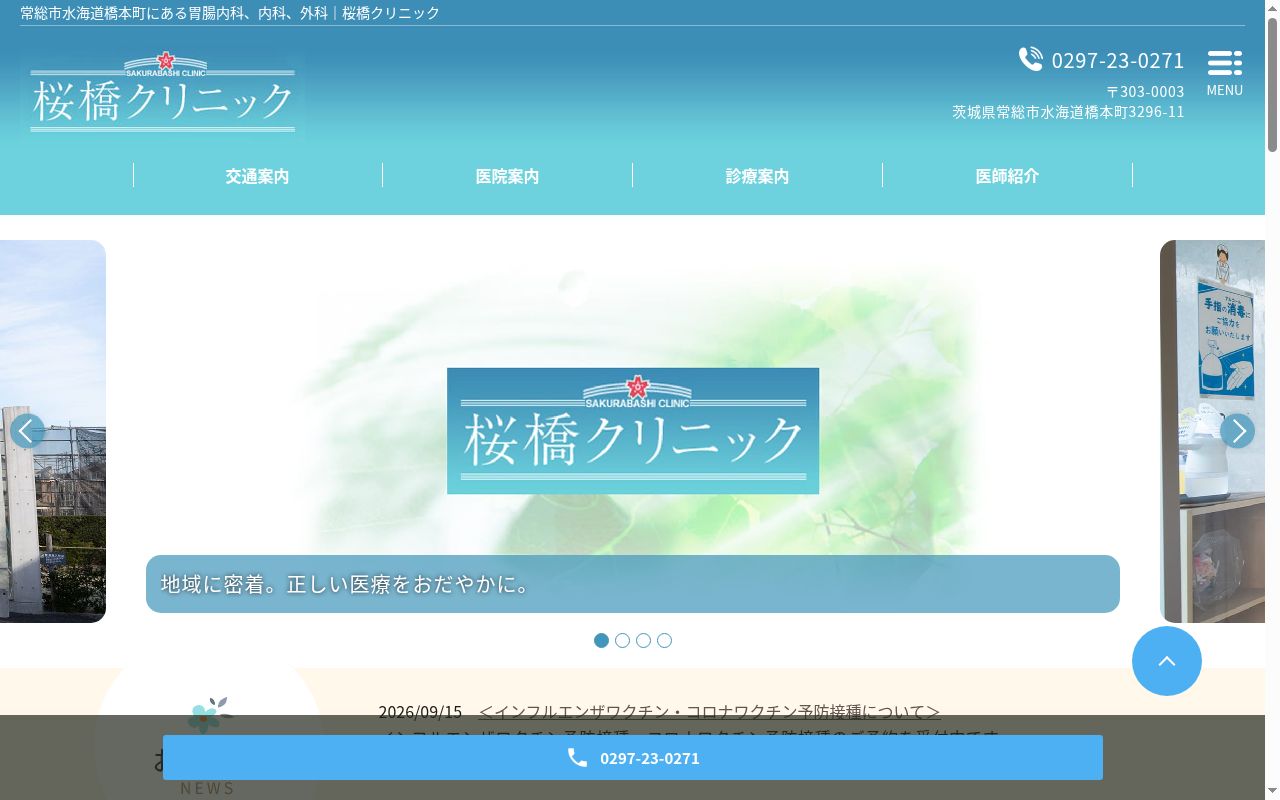Click the building photo slide on left
The image size is (1280, 800).
(53, 431)
